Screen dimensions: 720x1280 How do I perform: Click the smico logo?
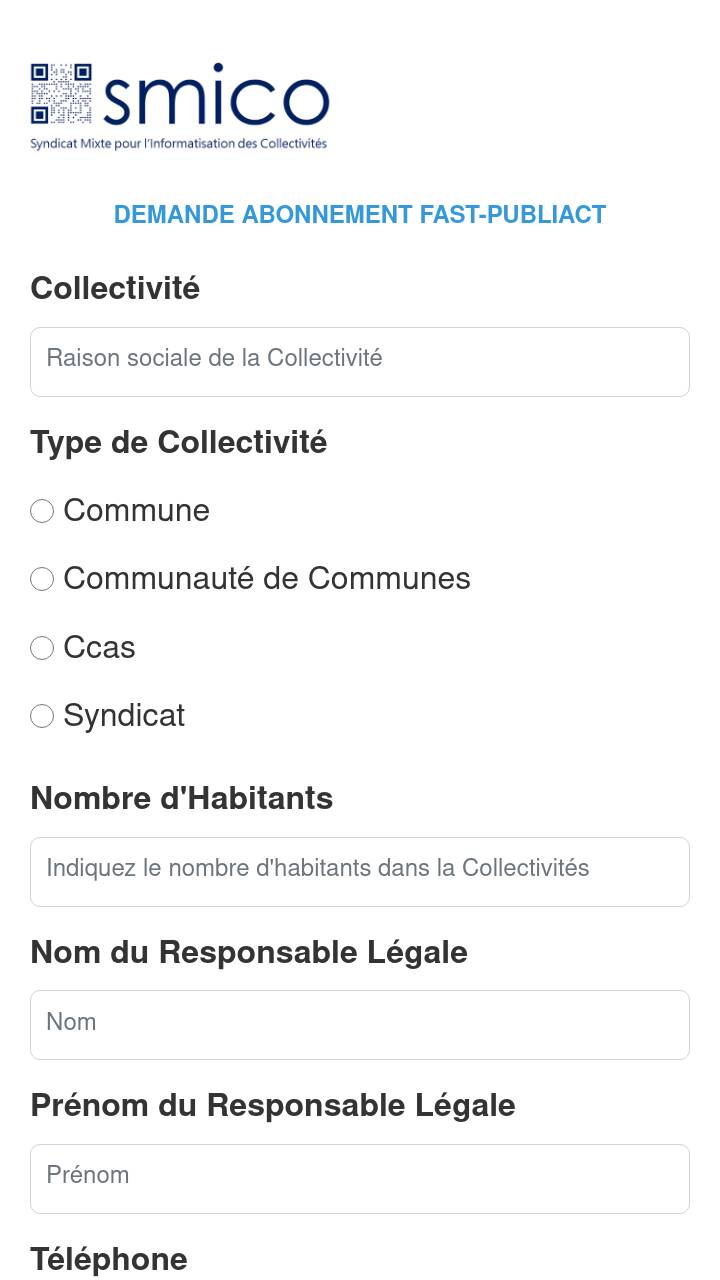pyautogui.click(x=180, y=106)
